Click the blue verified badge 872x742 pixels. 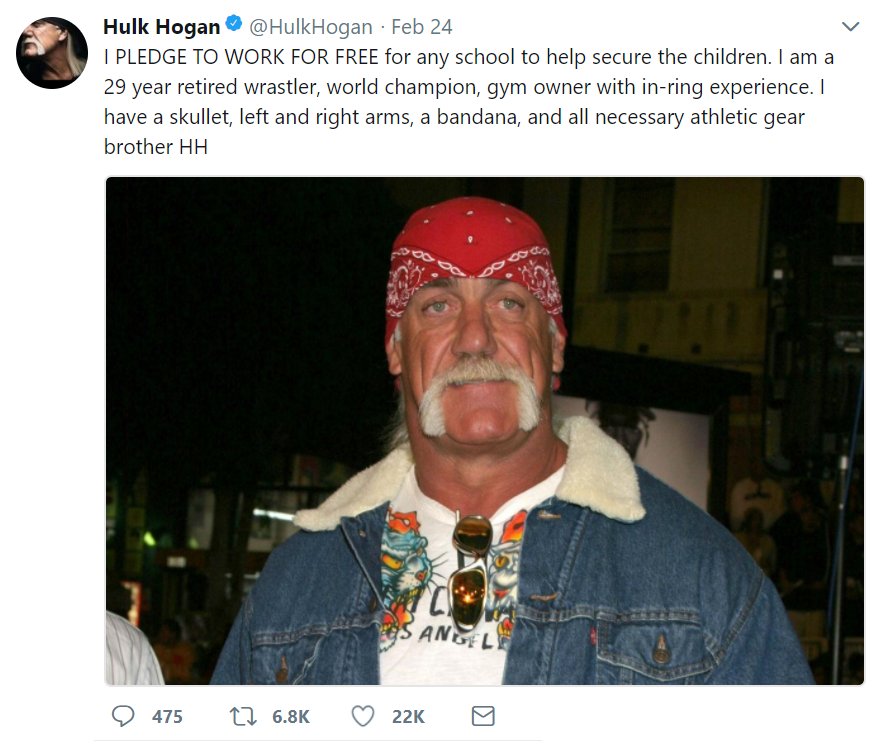point(234,24)
